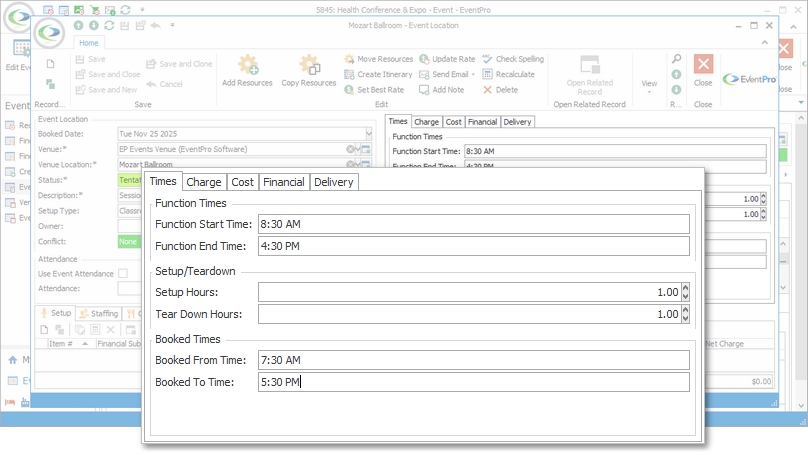This screenshot has width=808, height=455.
Task: Click the clone record icon below New
Action: point(50,83)
